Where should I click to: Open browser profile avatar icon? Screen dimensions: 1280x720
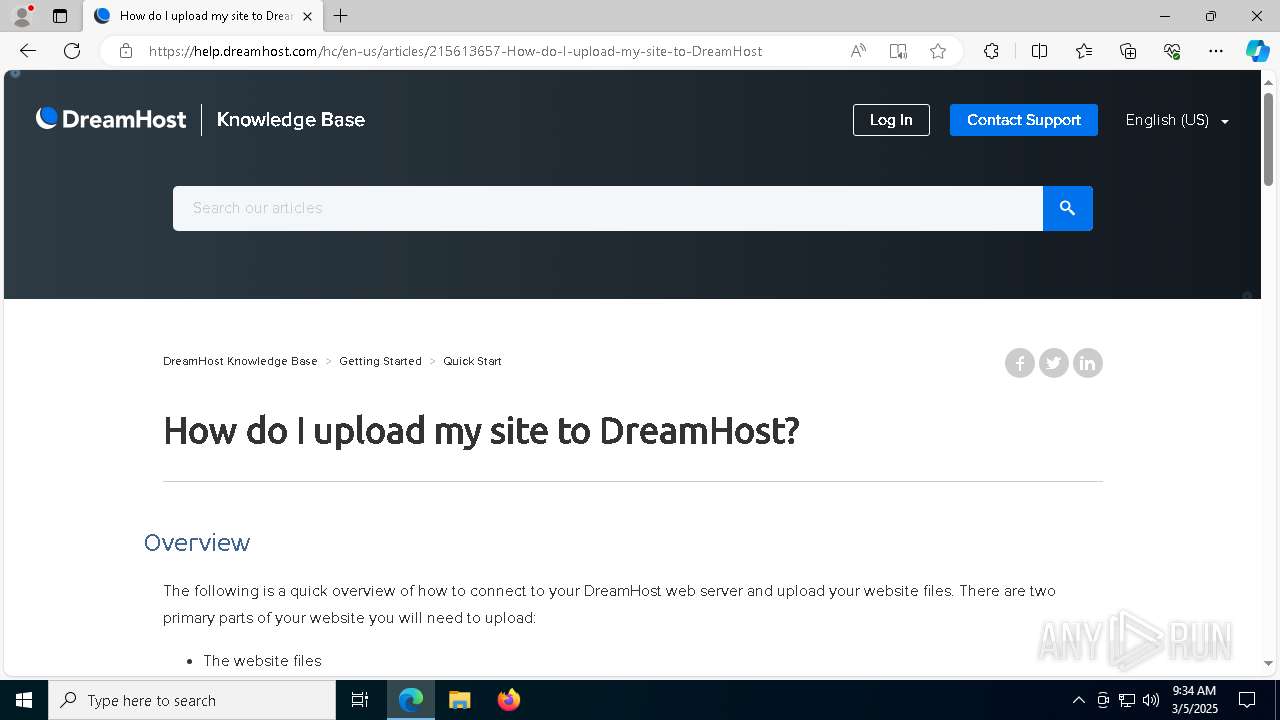click(x=22, y=16)
